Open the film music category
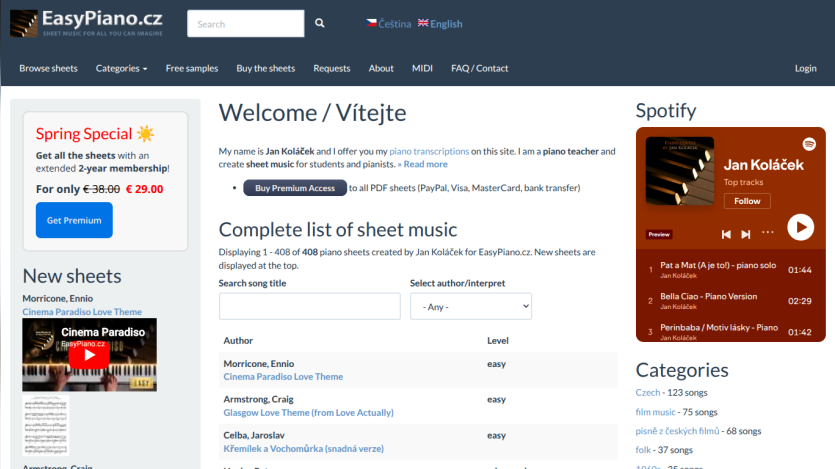Screen dimensions: 835x469 655,412
